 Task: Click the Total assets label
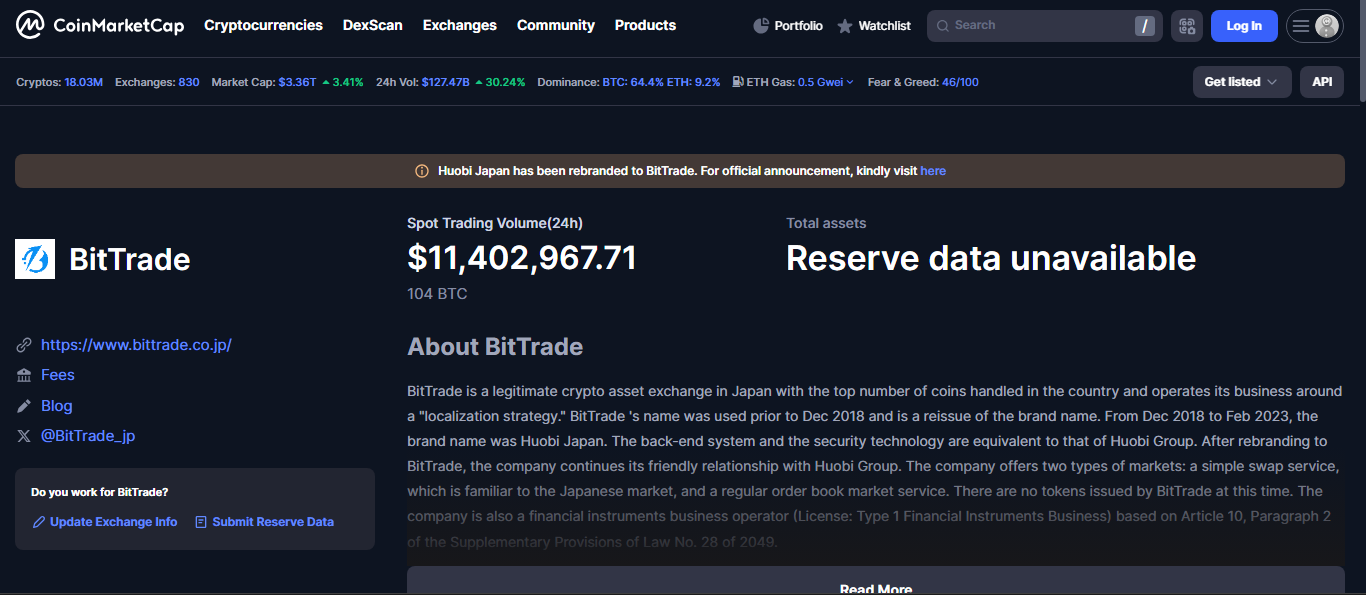(x=826, y=223)
